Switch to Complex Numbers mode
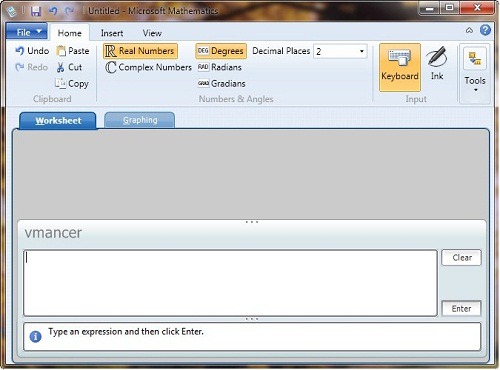This screenshot has height=370, width=500. pos(148,67)
